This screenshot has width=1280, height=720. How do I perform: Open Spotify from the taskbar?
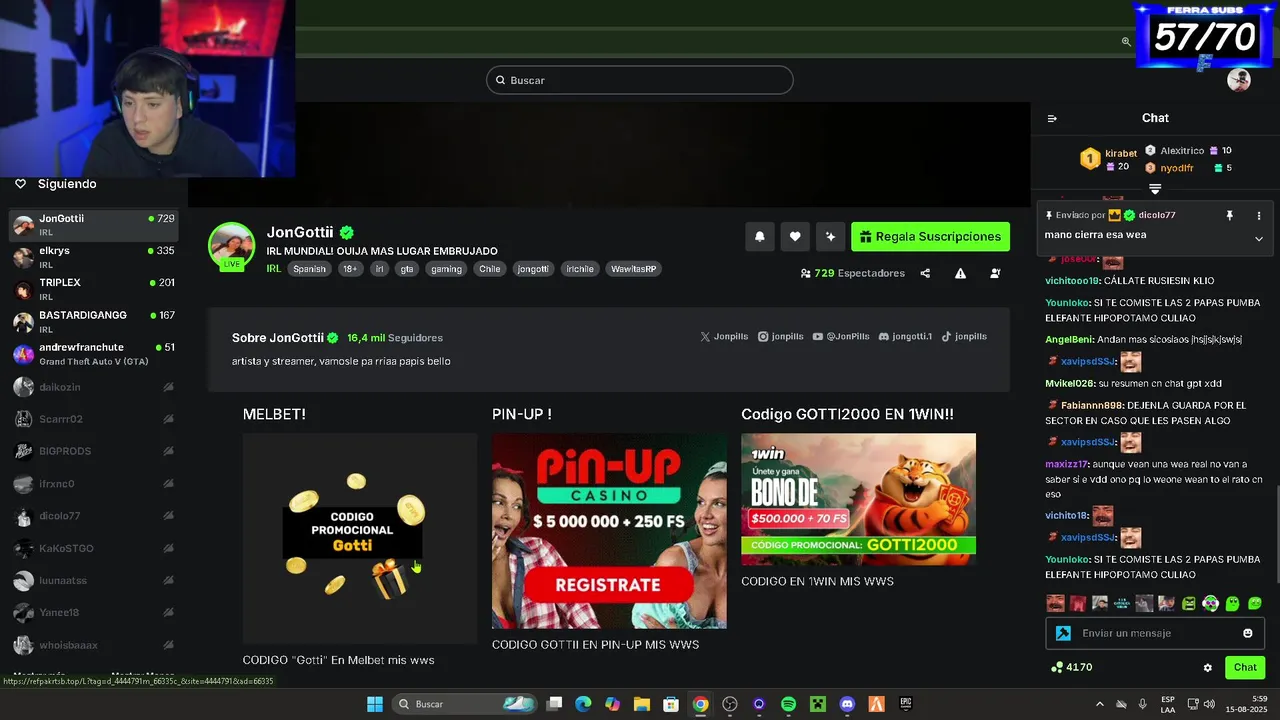click(x=788, y=704)
